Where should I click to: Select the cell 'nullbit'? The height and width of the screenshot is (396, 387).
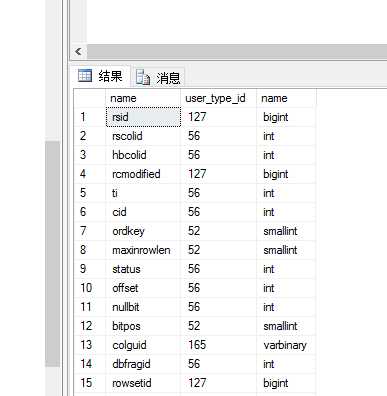click(x=143, y=307)
